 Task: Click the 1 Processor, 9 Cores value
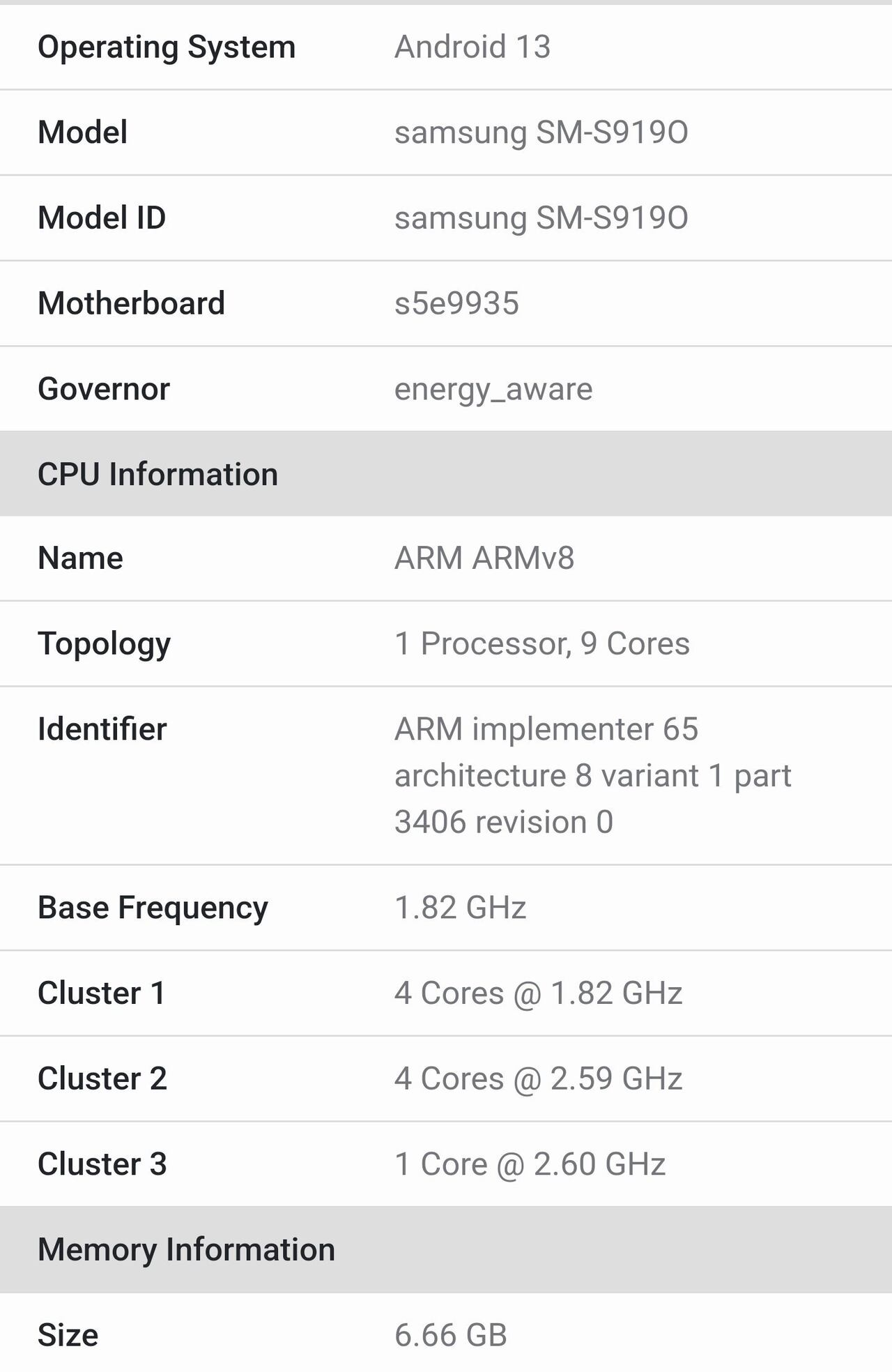(541, 643)
